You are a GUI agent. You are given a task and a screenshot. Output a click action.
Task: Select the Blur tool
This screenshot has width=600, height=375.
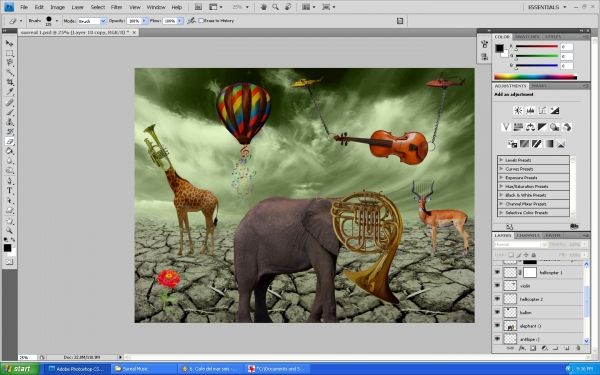9,160
